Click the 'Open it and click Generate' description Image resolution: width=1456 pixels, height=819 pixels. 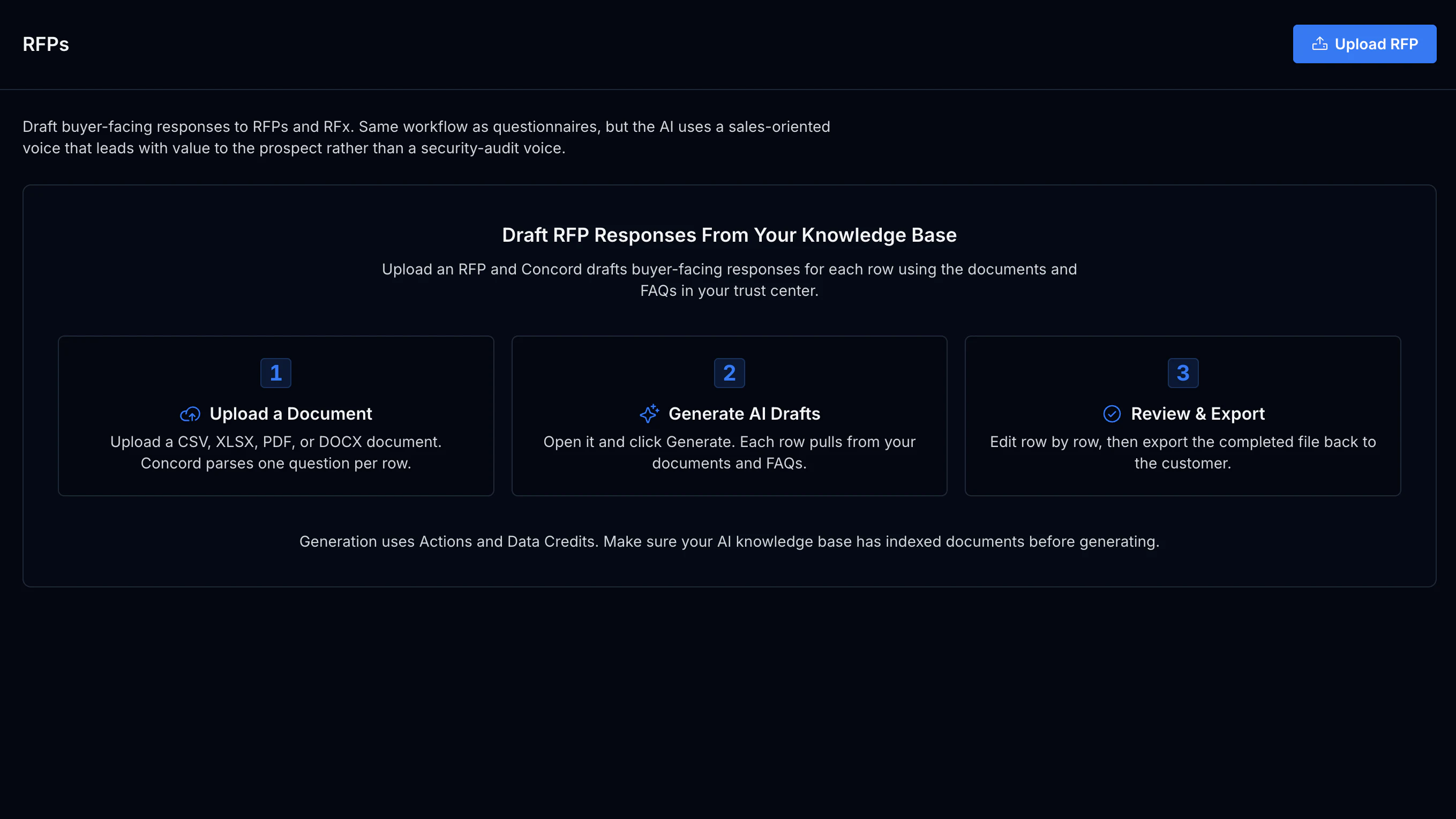[729, 452]
